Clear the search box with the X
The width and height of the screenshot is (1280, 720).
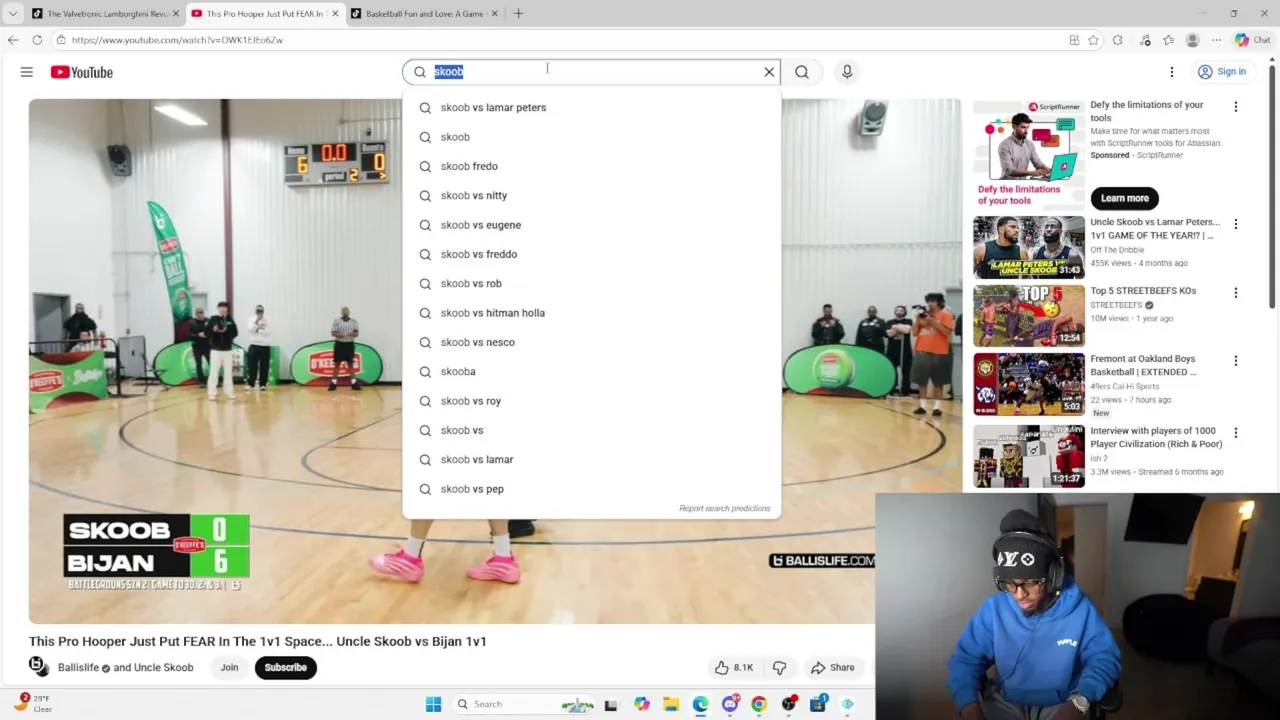(769, 72)
